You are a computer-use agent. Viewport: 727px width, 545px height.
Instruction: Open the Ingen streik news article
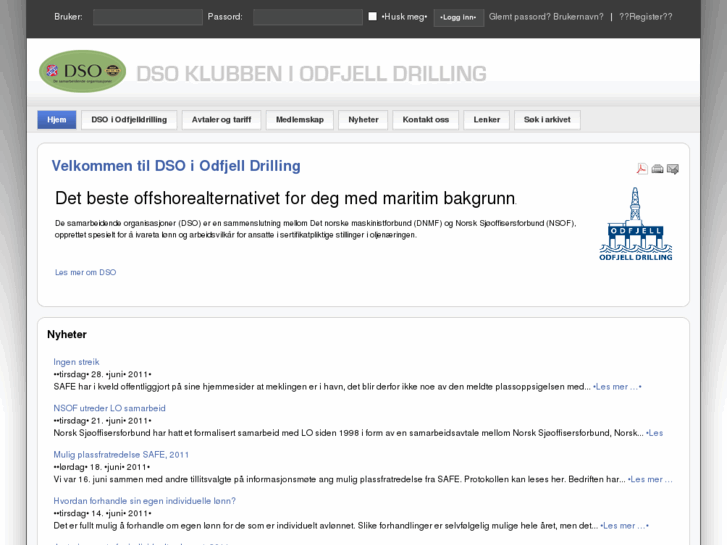pyautogui.click(x=76, y=362)
